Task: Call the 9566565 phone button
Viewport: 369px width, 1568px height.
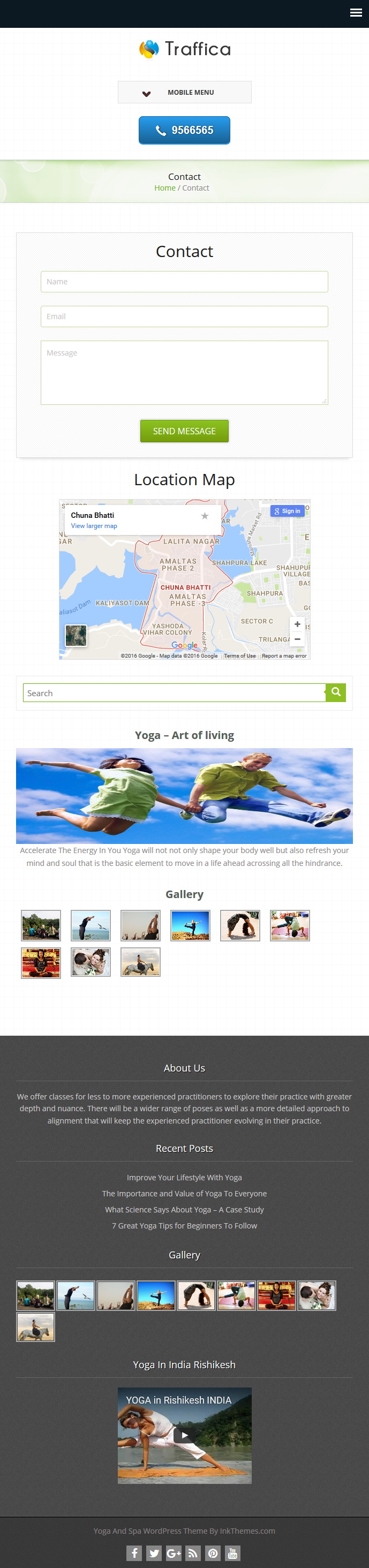Action: (184, 130)
